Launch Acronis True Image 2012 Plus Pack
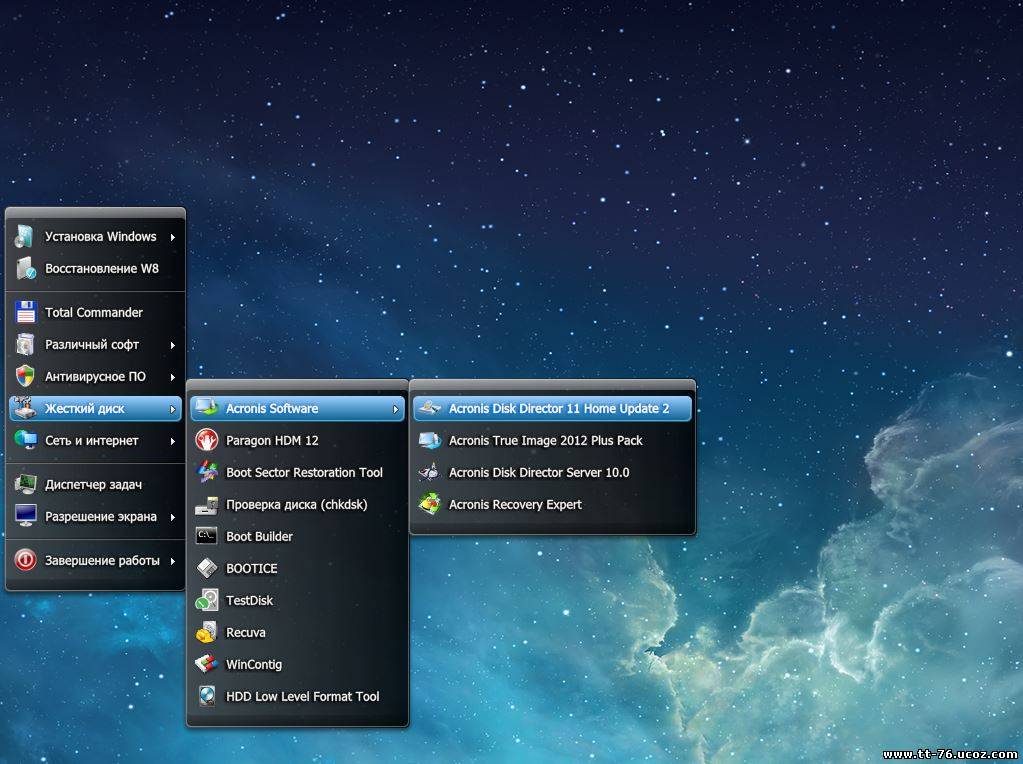The image size is (1023, 764). point(553,440)
